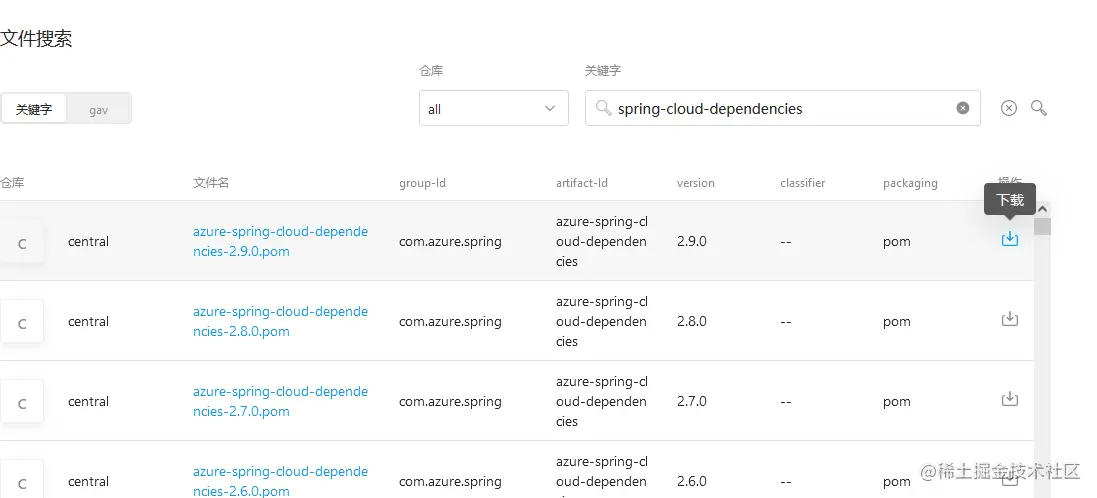
Task: Click com.azure.spring in the 2.8.0 row
Action: click(x=450, y=321)
